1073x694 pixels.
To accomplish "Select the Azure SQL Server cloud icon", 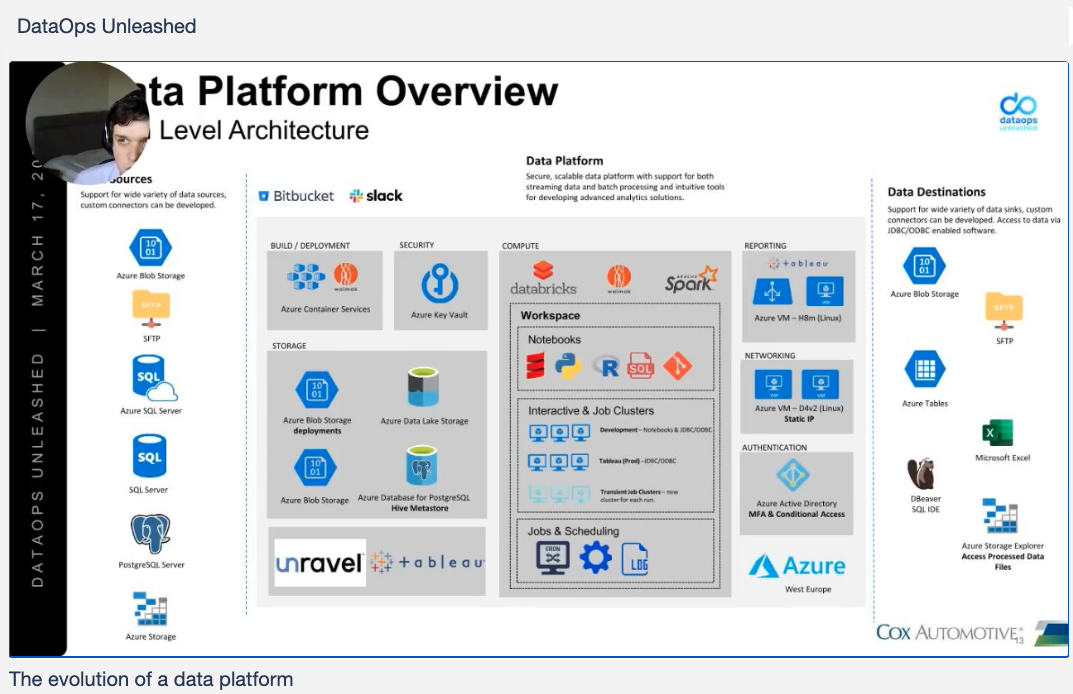I will 154,378.
